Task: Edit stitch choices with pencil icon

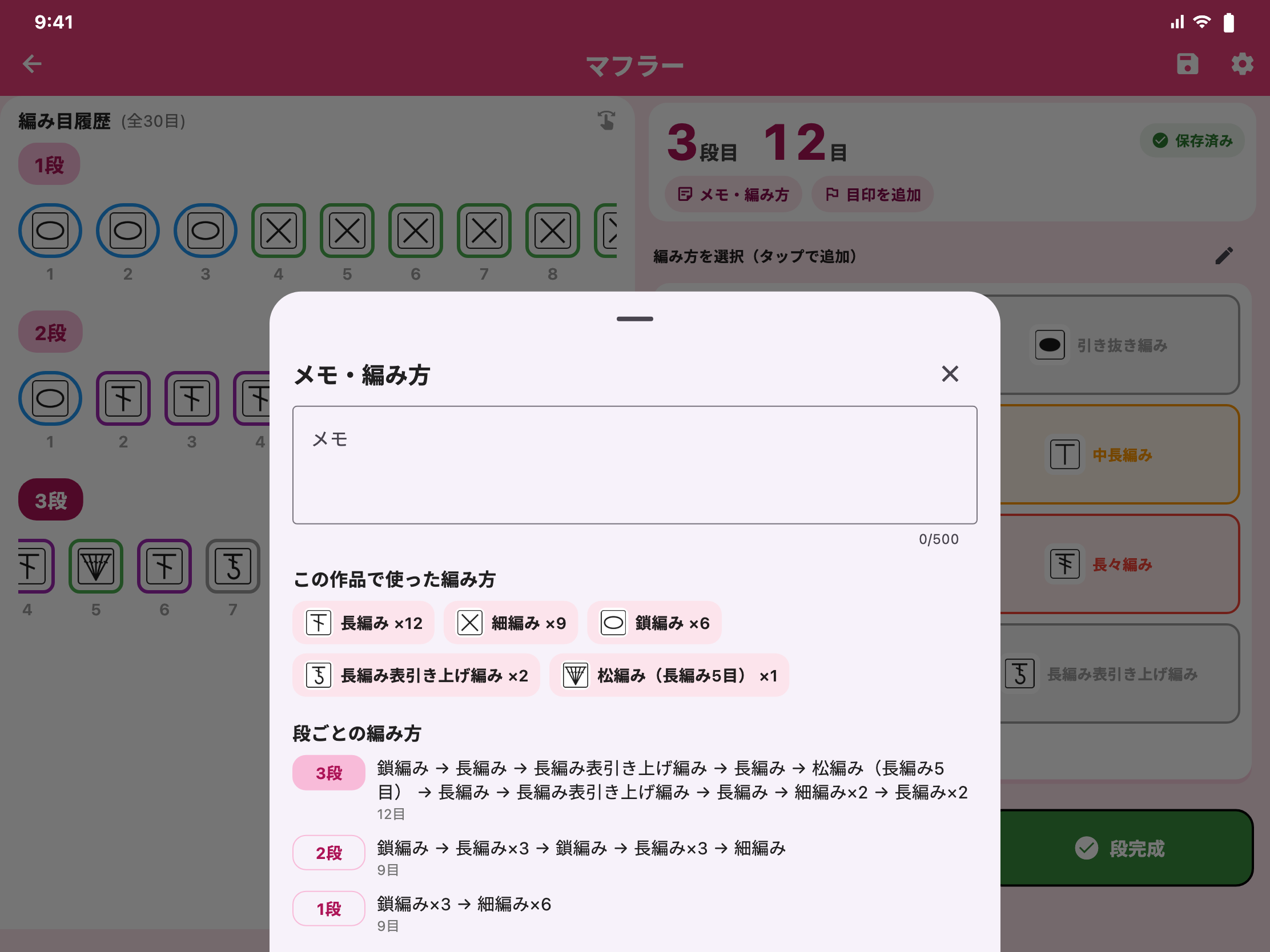Action: (x=1224, y=256)
